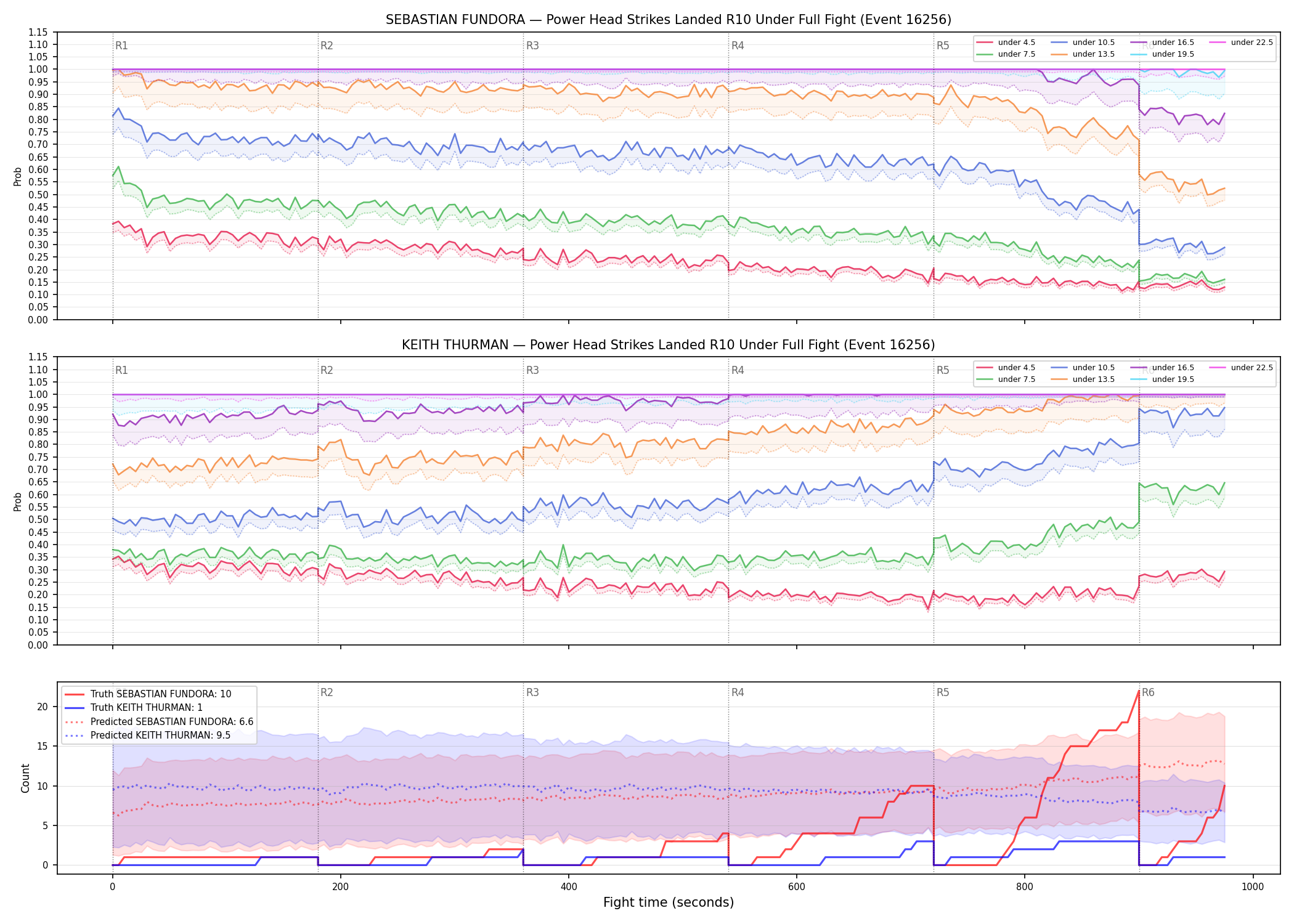Select 'under 7.5' in Fundora chart legend
The height and width of the screenshot is (924, 1294).
point(1006,54)
